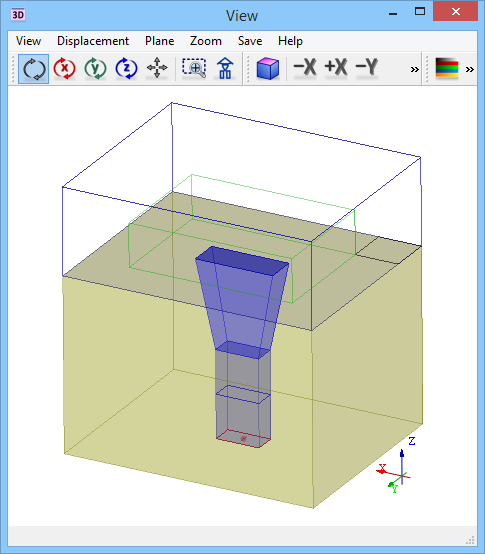Switch to the +X view
Screen dimensions: 485x554
[336, 67]
